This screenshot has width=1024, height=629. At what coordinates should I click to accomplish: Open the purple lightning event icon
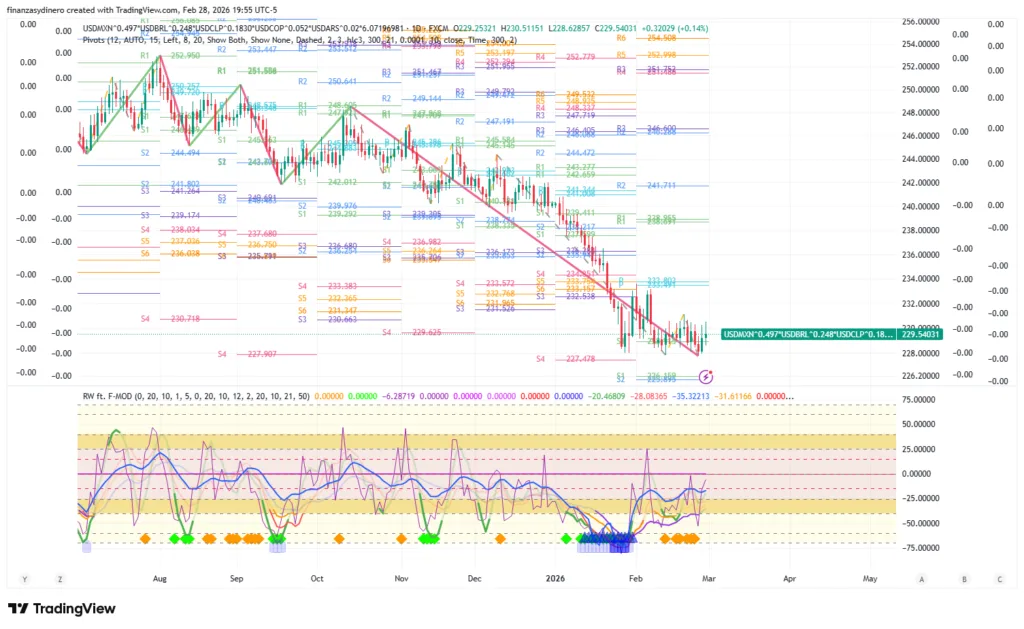pyautogui.click(x=706, y=376)
